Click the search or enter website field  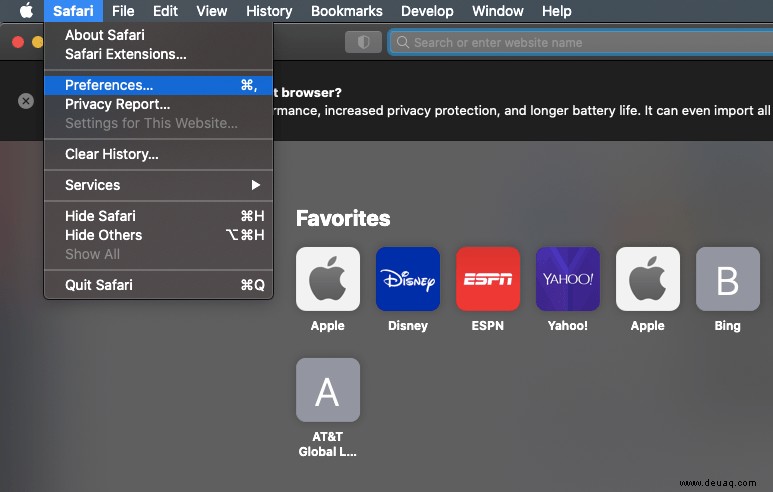[581, 42]
